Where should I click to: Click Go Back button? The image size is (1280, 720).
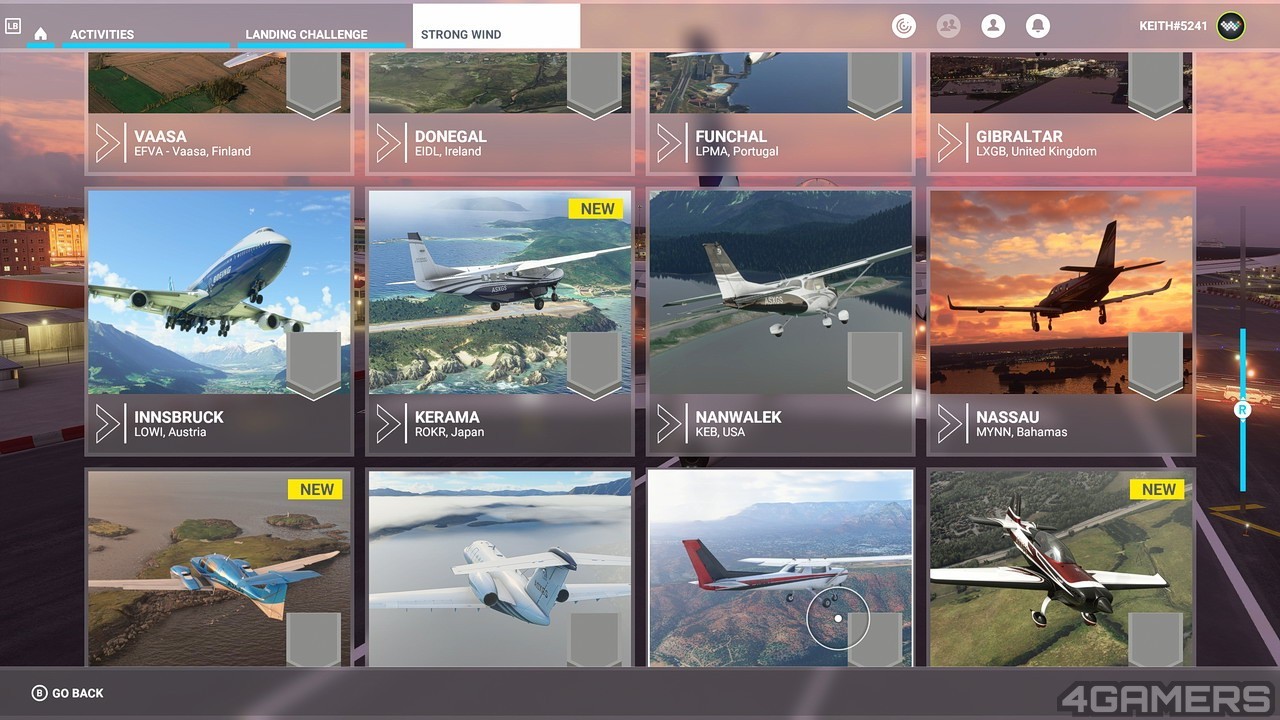(x=68, y=693)
